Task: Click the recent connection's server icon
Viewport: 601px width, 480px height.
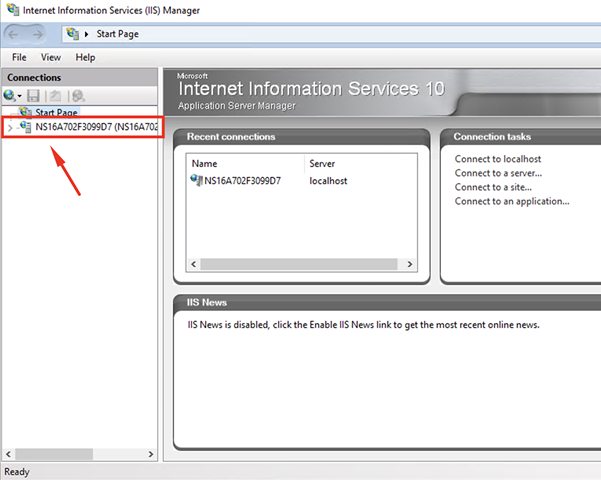Action: click(x=196, y=180)
